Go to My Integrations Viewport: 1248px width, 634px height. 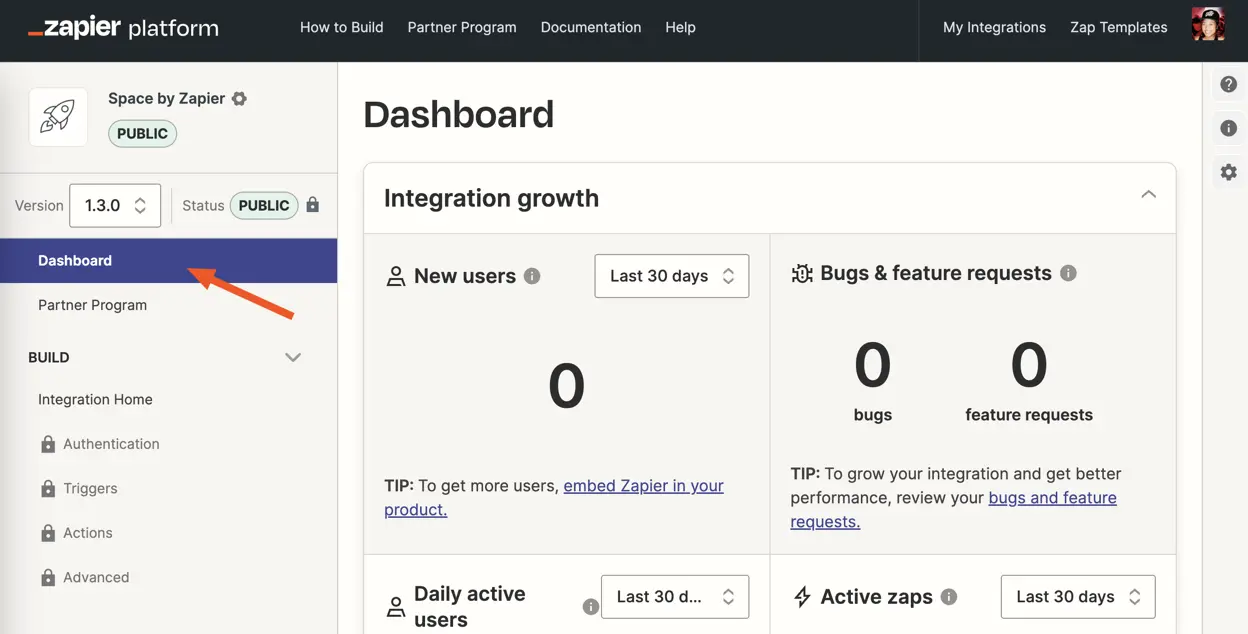click(x=994, y=27)
